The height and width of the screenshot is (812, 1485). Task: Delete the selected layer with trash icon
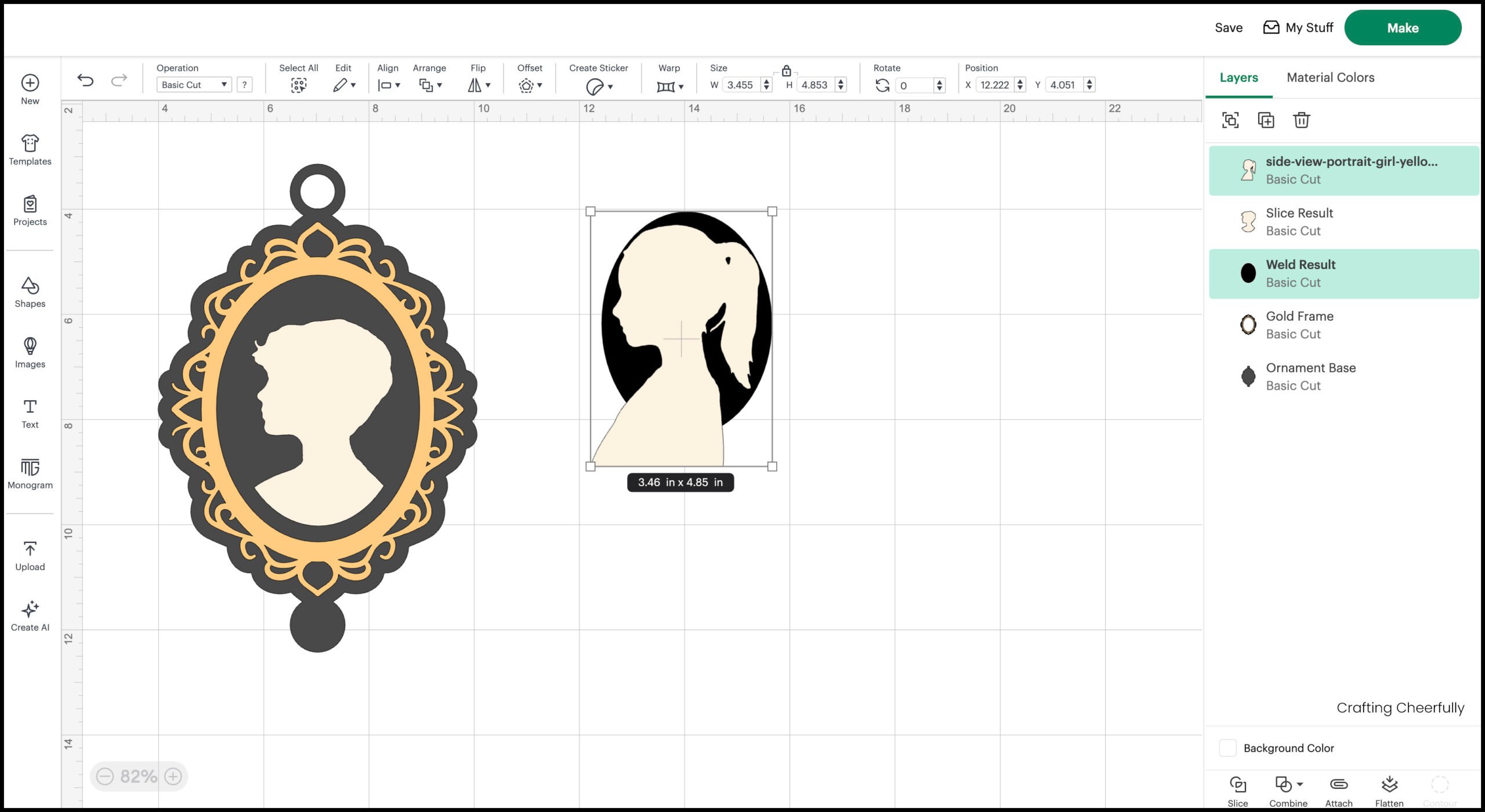pyautogui.click(x=1301, y=120)
